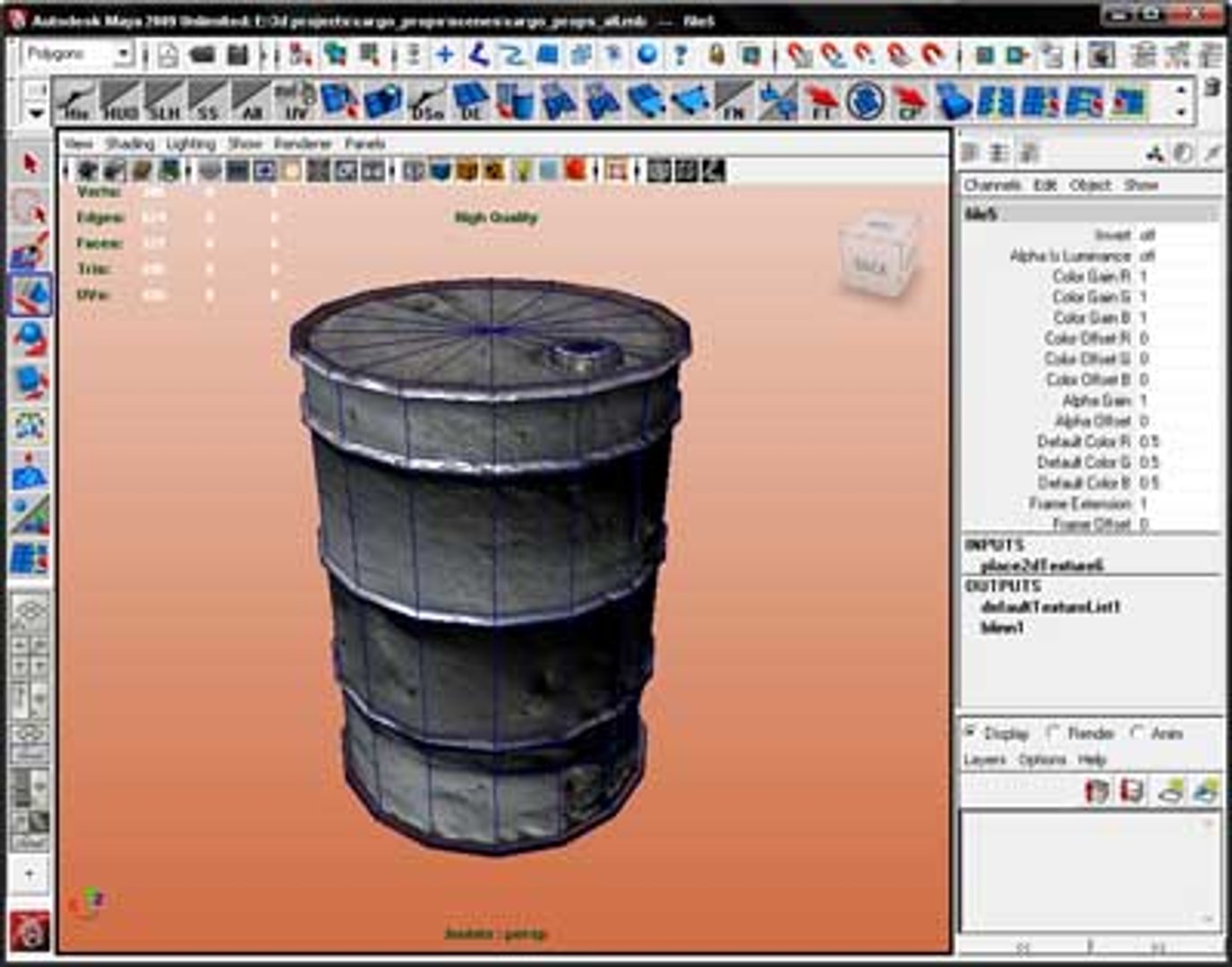Switch to the Scale tool

(x=30, y=381)
